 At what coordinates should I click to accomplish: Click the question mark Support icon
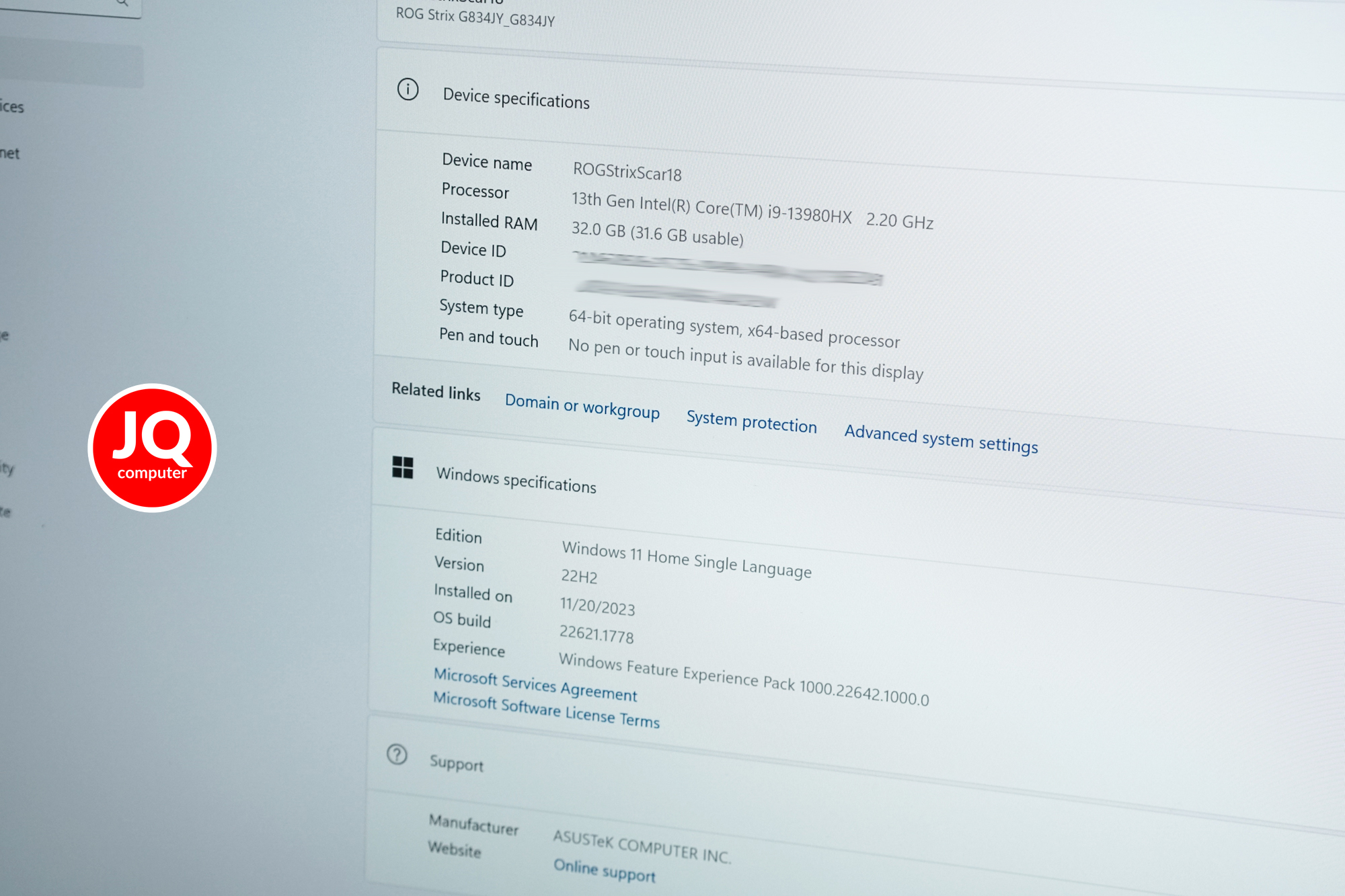[x=397, y=754]
